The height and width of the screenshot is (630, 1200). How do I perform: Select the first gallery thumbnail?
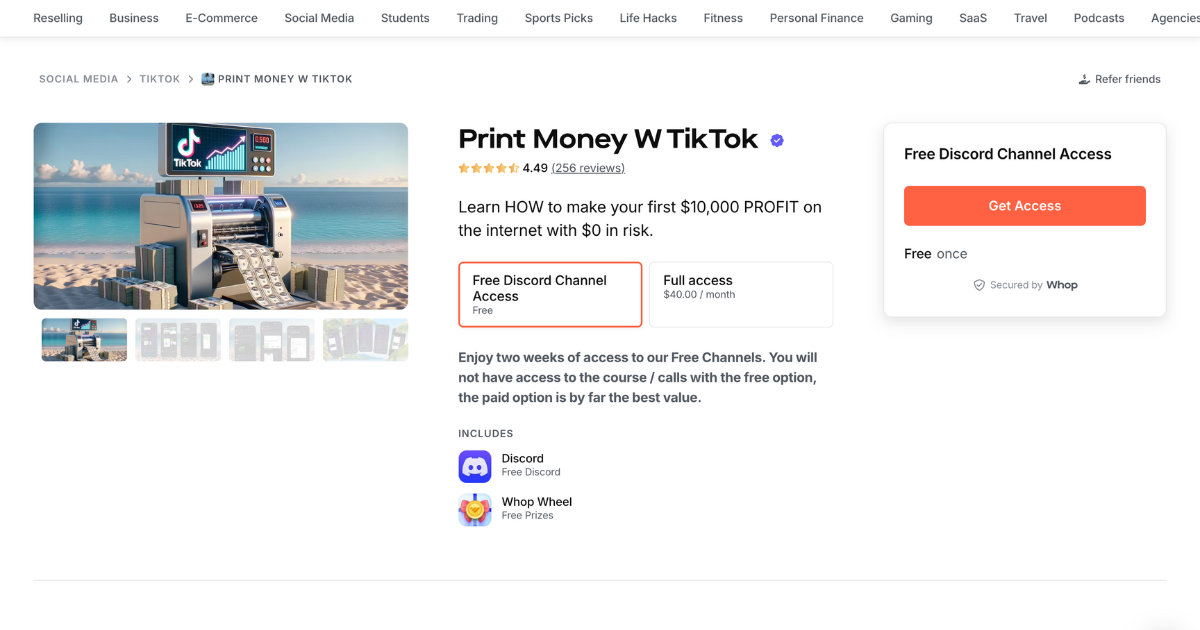[x=84, y=340]
